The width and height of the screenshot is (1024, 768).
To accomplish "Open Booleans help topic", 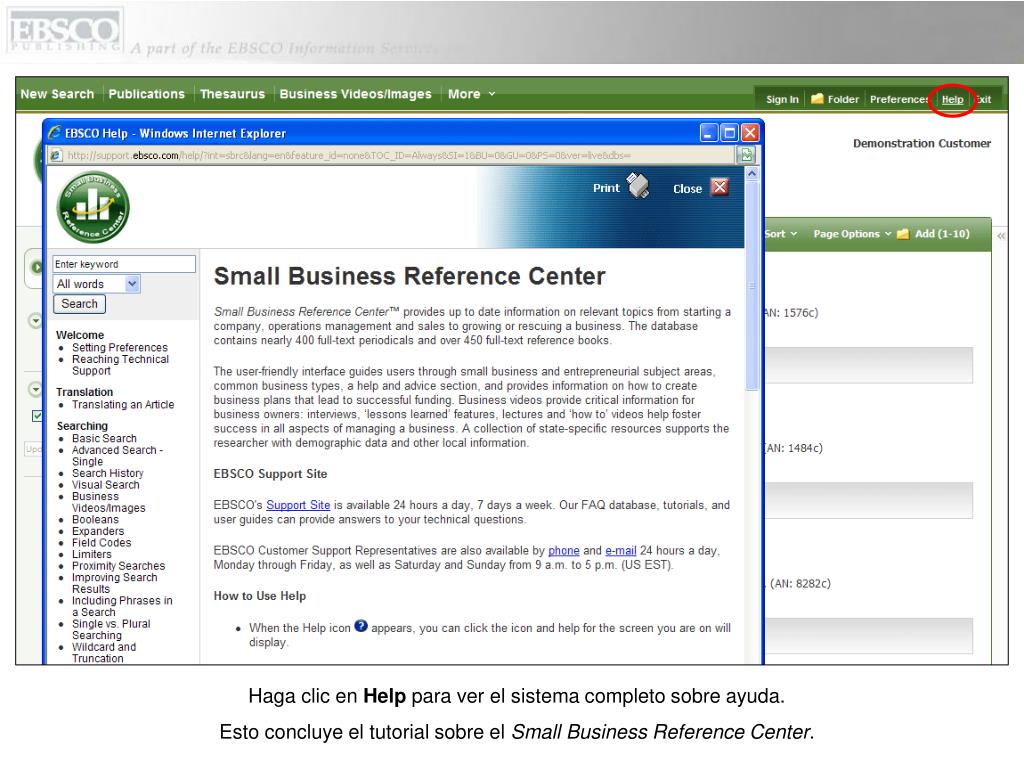I will pyautogui.click(x=95, y=519).
